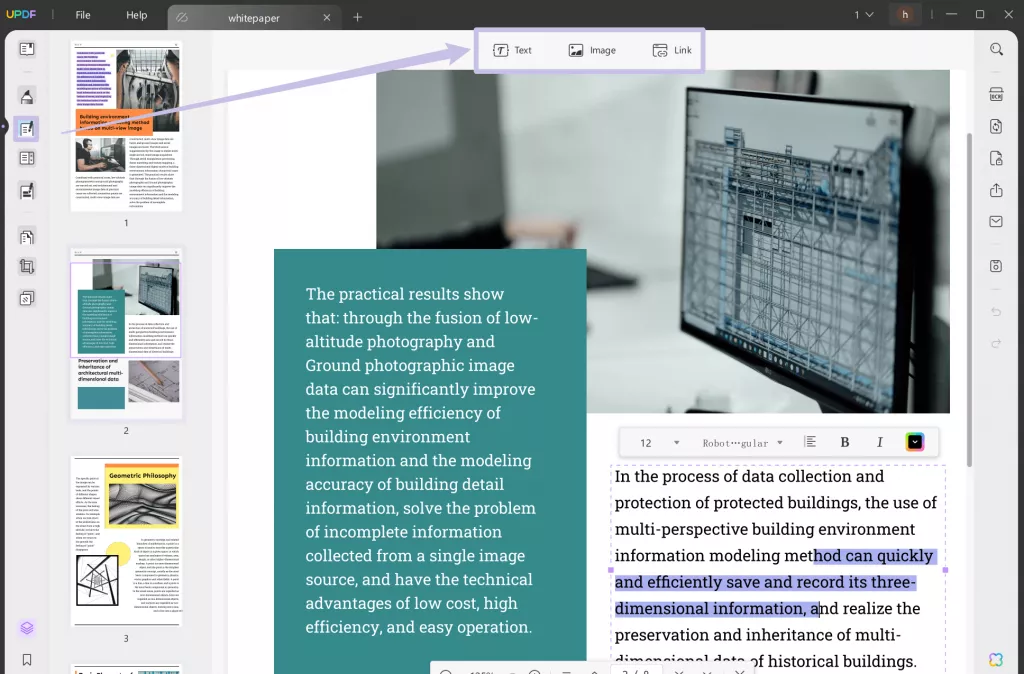Select page 1 thumbnail
This screenshot has width=1024, height=674.
127,126
